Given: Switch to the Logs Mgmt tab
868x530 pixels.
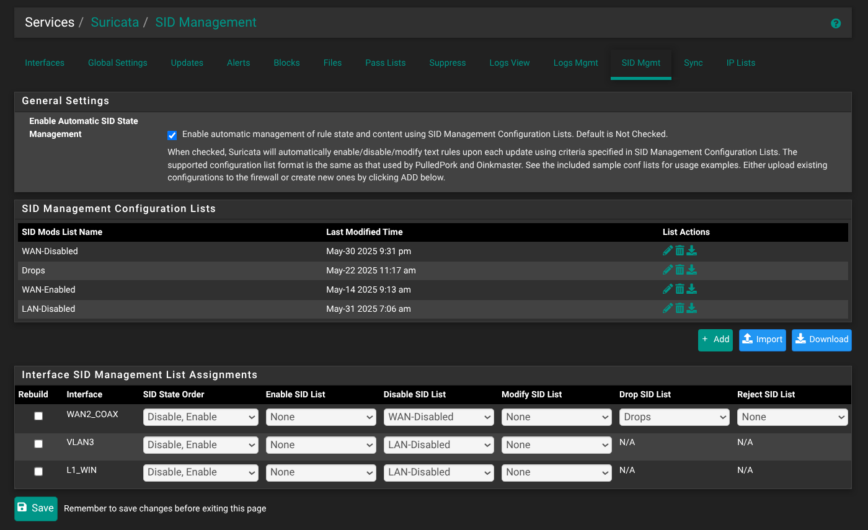Looking at the screenshot, I should click(x=575, y=63).
